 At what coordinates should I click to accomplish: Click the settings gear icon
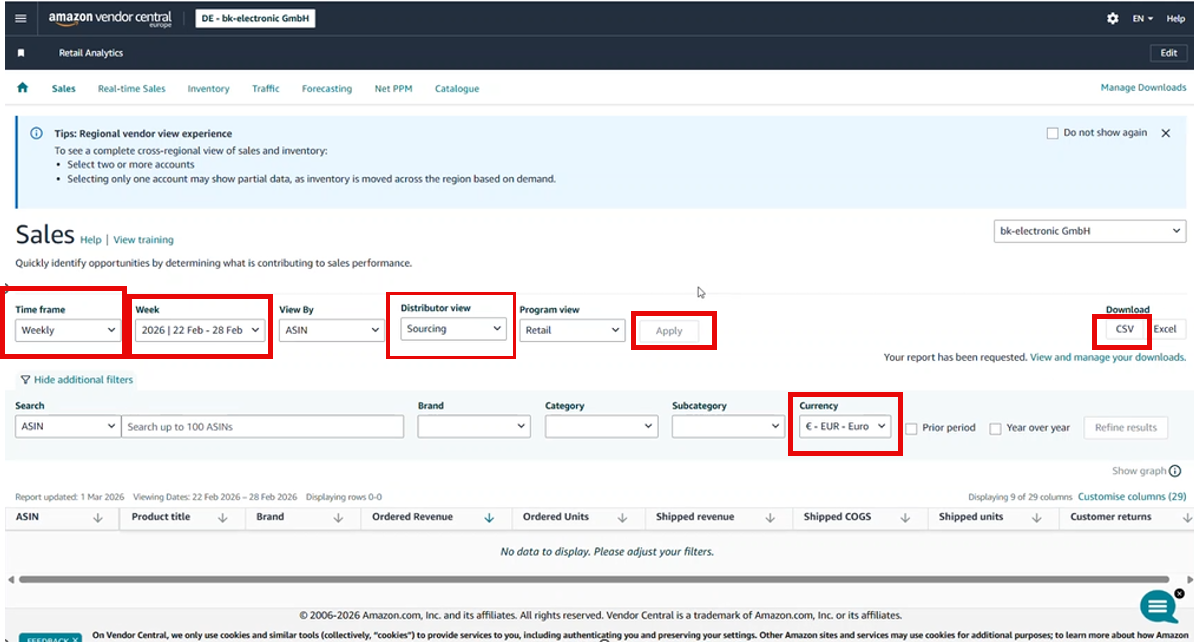coord(1112,19)
